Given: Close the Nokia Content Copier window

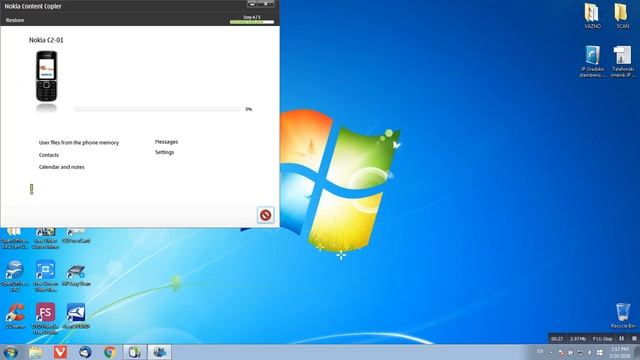Looking at the screenshot, I should [266, 4].
